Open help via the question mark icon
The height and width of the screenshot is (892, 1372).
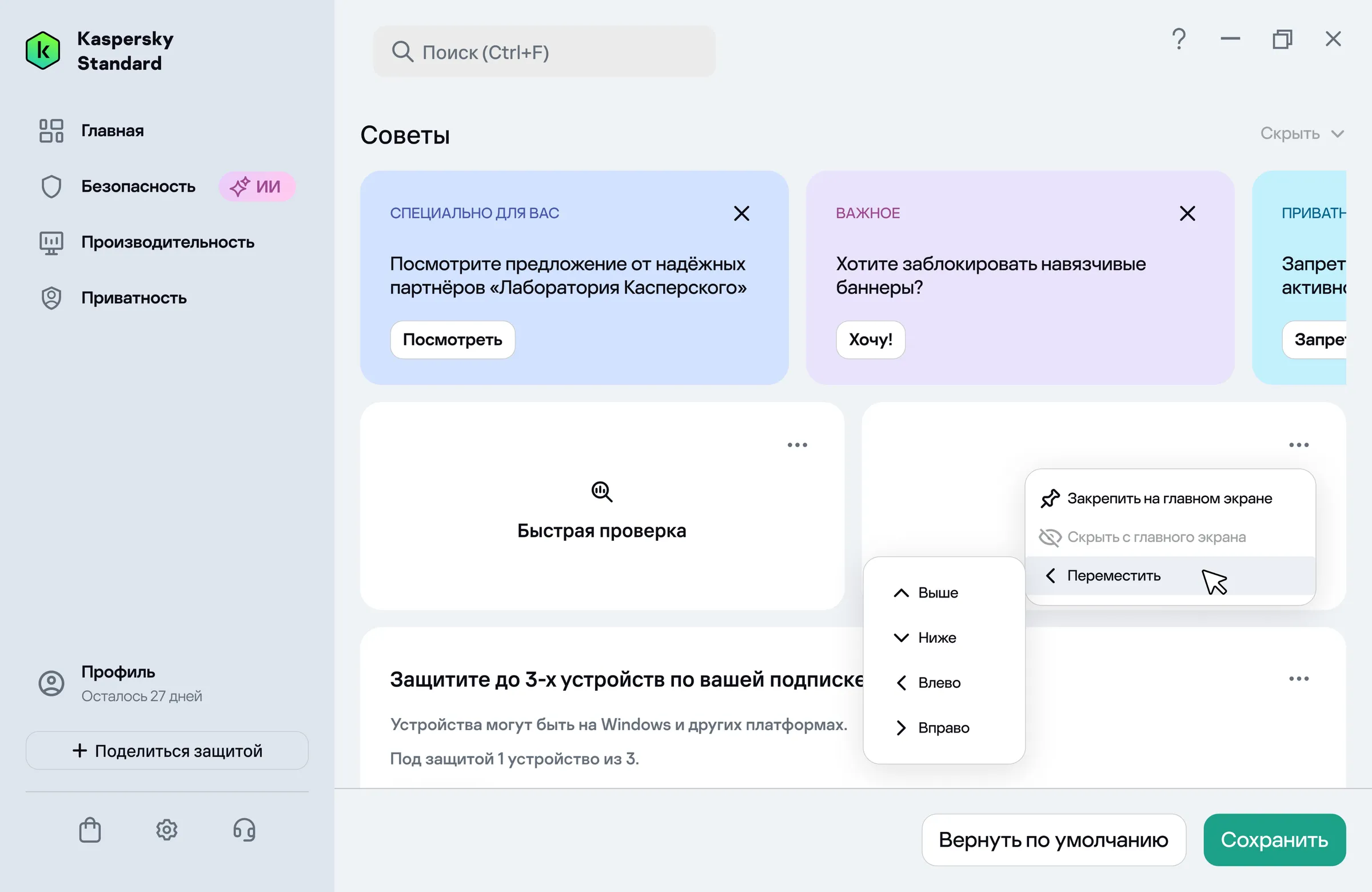pyautogui.click(x=1179, y=39)
